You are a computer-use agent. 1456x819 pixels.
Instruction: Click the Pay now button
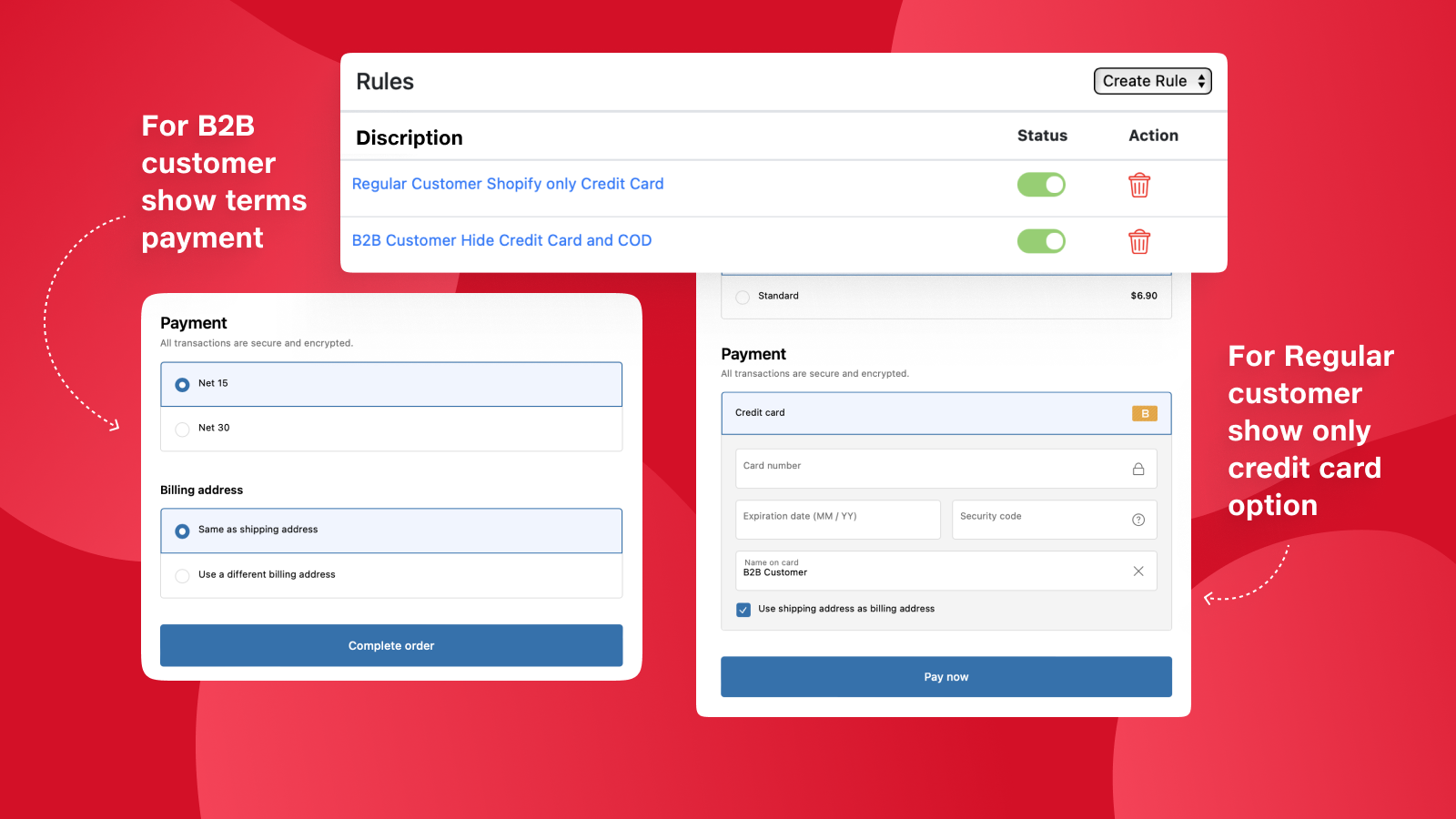945,676
